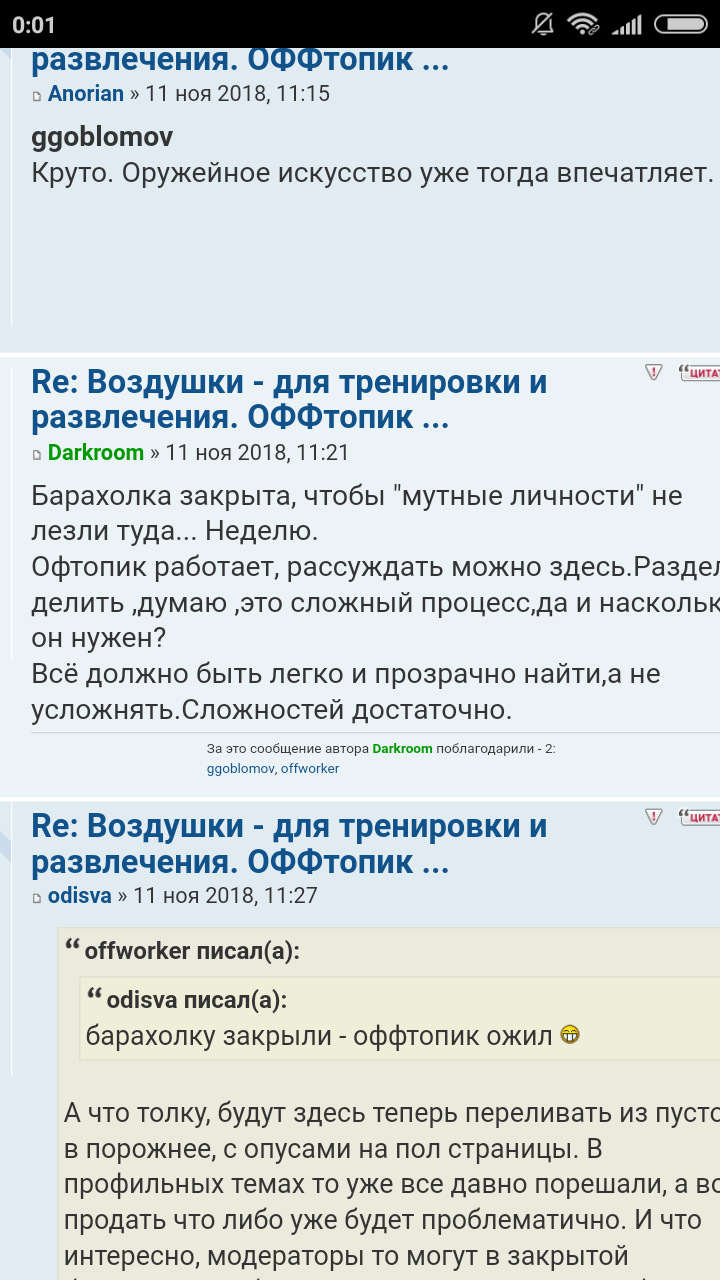The image size is (720, 1280).
Task: Open odisva's user profile link
Action: [80, 896]
